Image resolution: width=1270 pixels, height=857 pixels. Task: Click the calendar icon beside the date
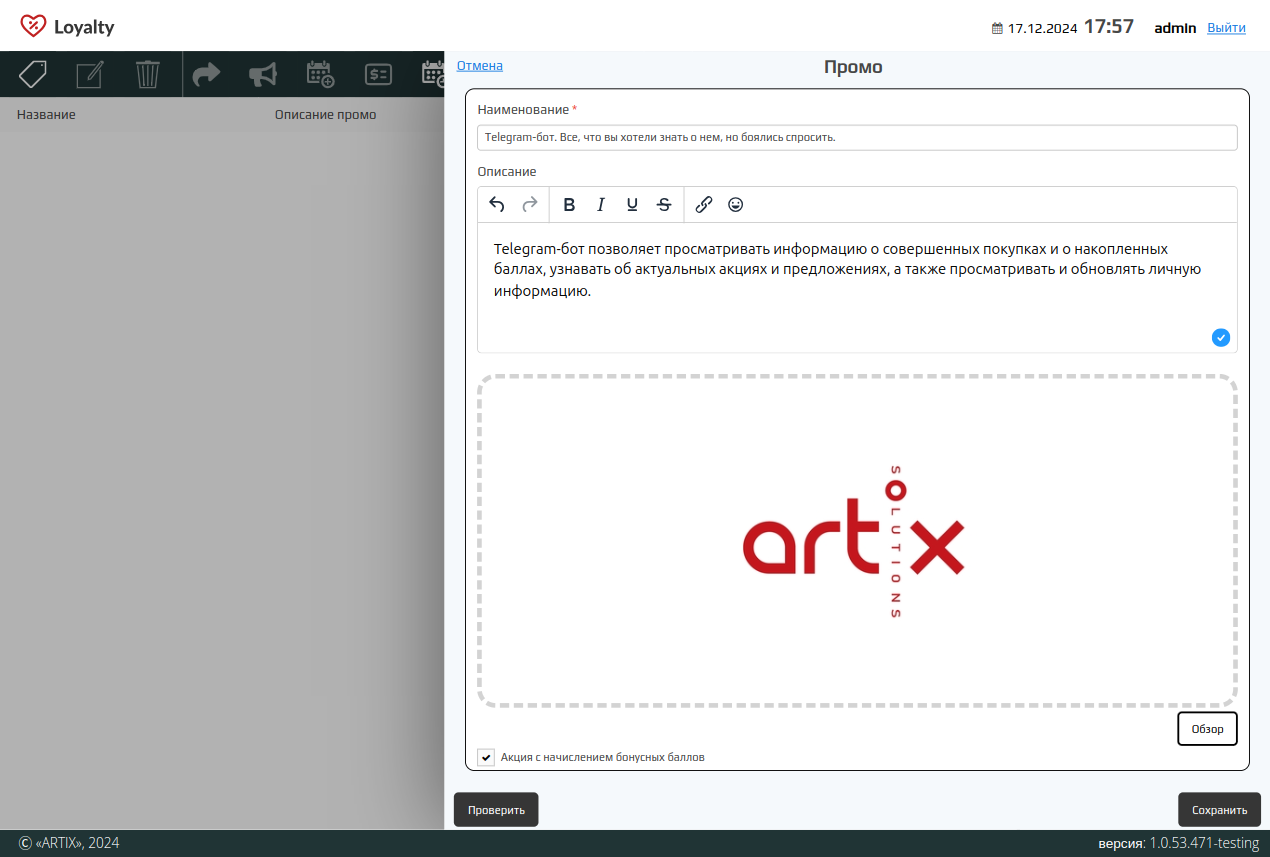tap(997, 28)
